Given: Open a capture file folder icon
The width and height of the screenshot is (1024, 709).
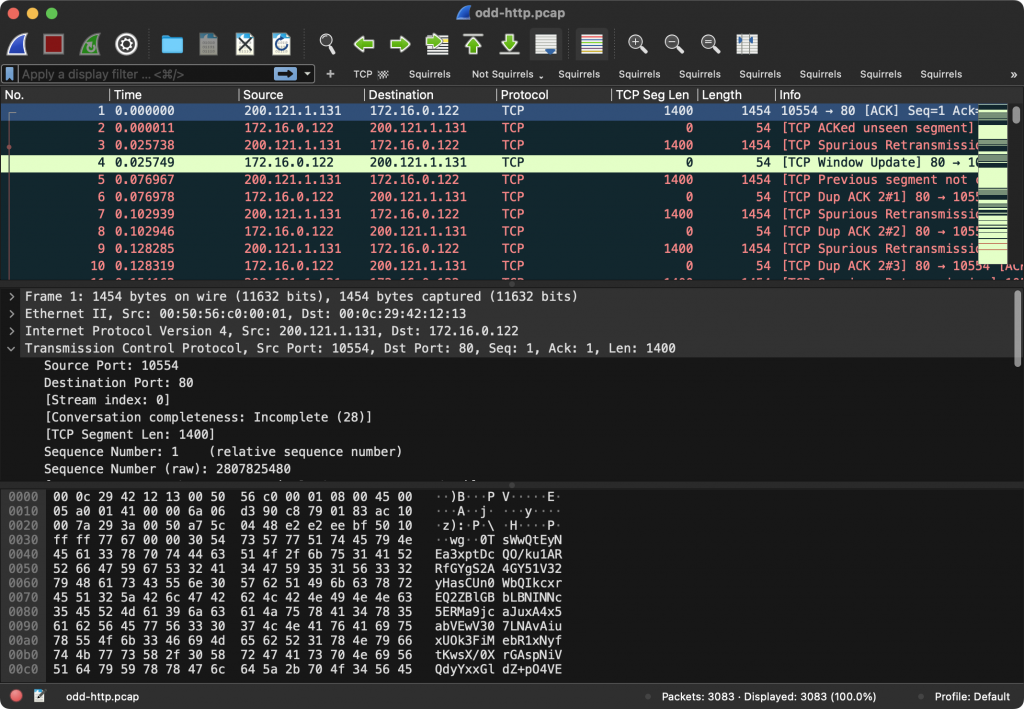Looking at the screenshot, I should click(172, 44).
